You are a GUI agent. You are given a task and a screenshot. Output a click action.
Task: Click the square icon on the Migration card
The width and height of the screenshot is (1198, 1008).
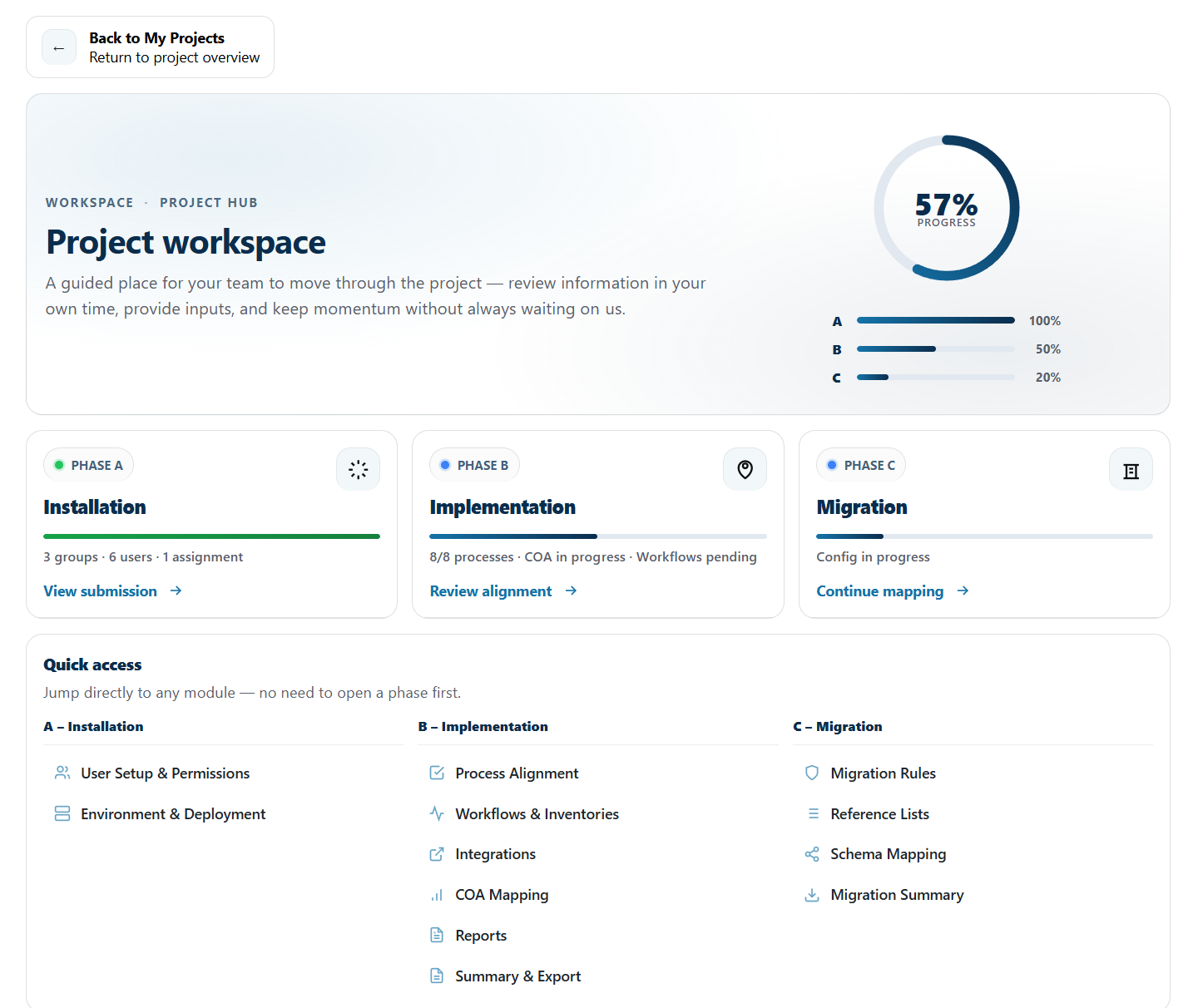click(1131, 468)
